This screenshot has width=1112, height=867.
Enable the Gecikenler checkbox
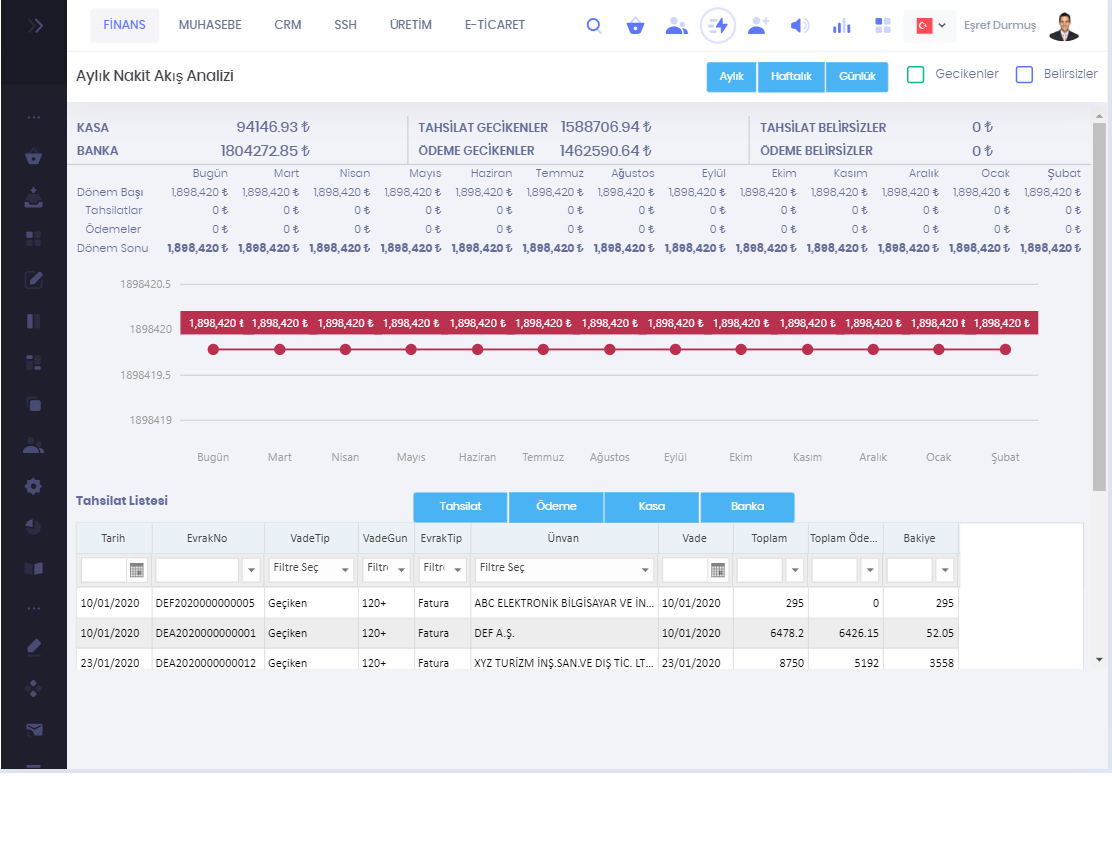coord(915,74)
